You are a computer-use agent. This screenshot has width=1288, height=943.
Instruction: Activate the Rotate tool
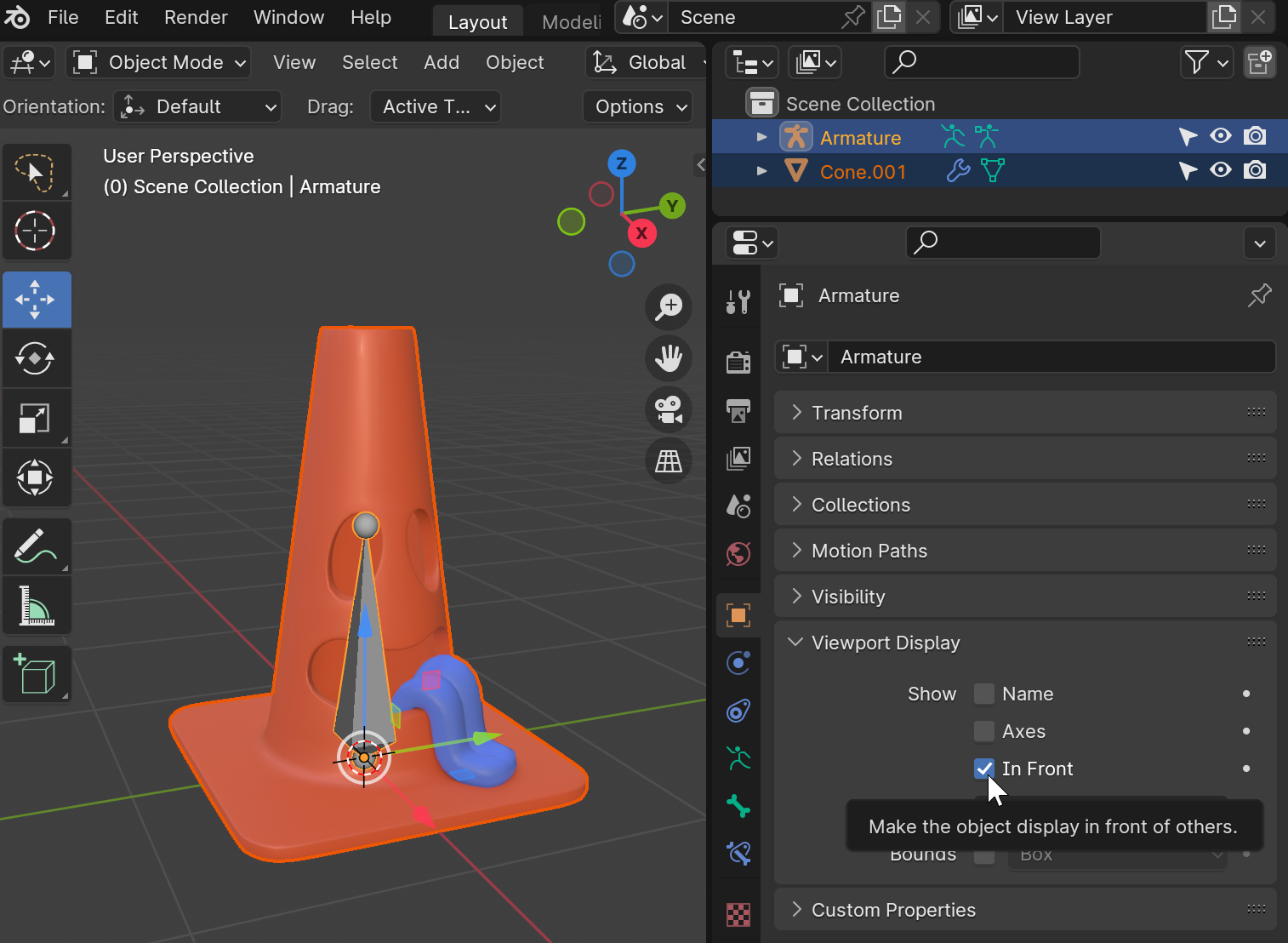click(x=36, y=358)
